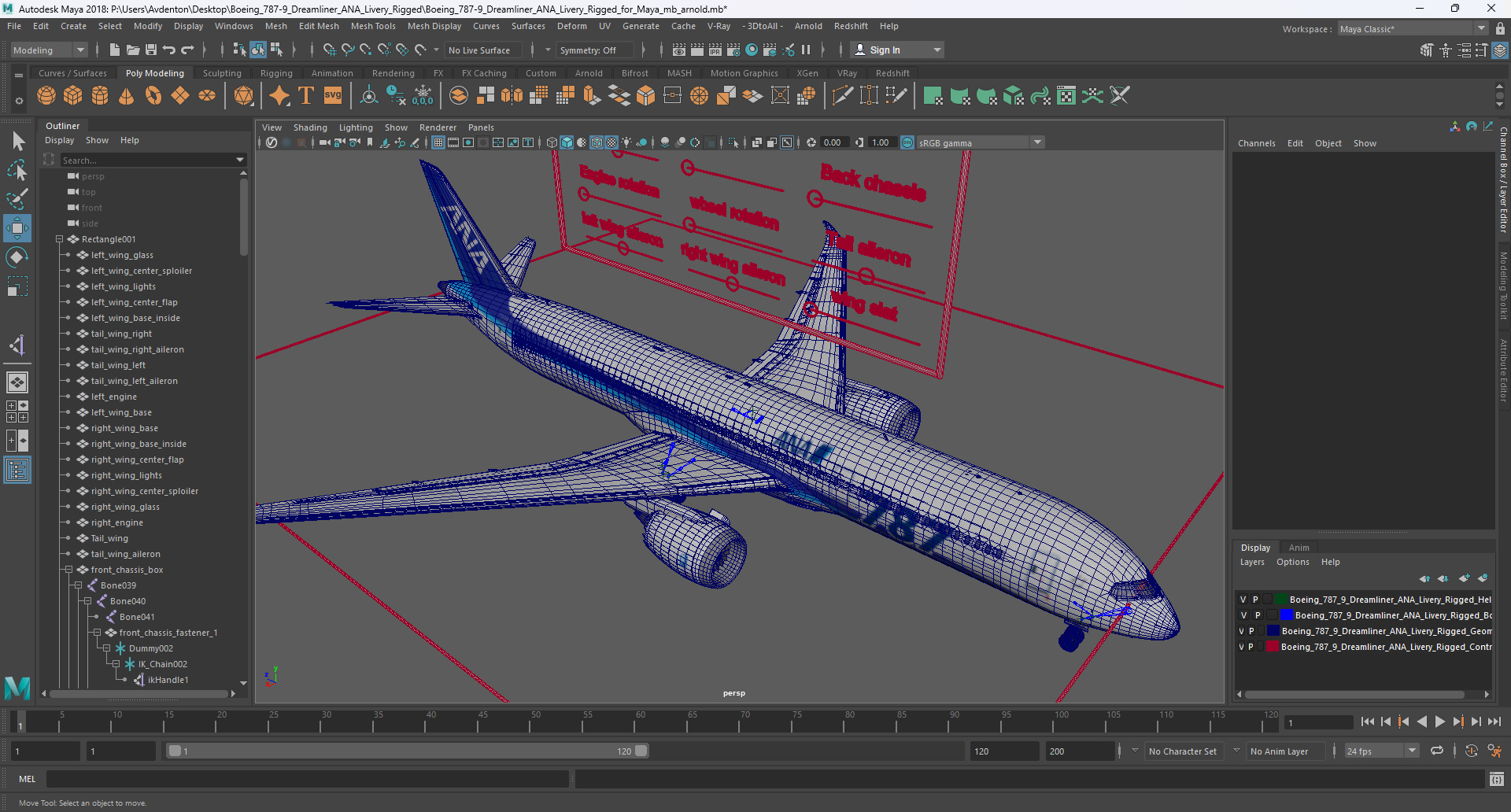Screen dimensions: 1511x812
Task: Create a polygon sphere from shelf
Action: (46, 96)
